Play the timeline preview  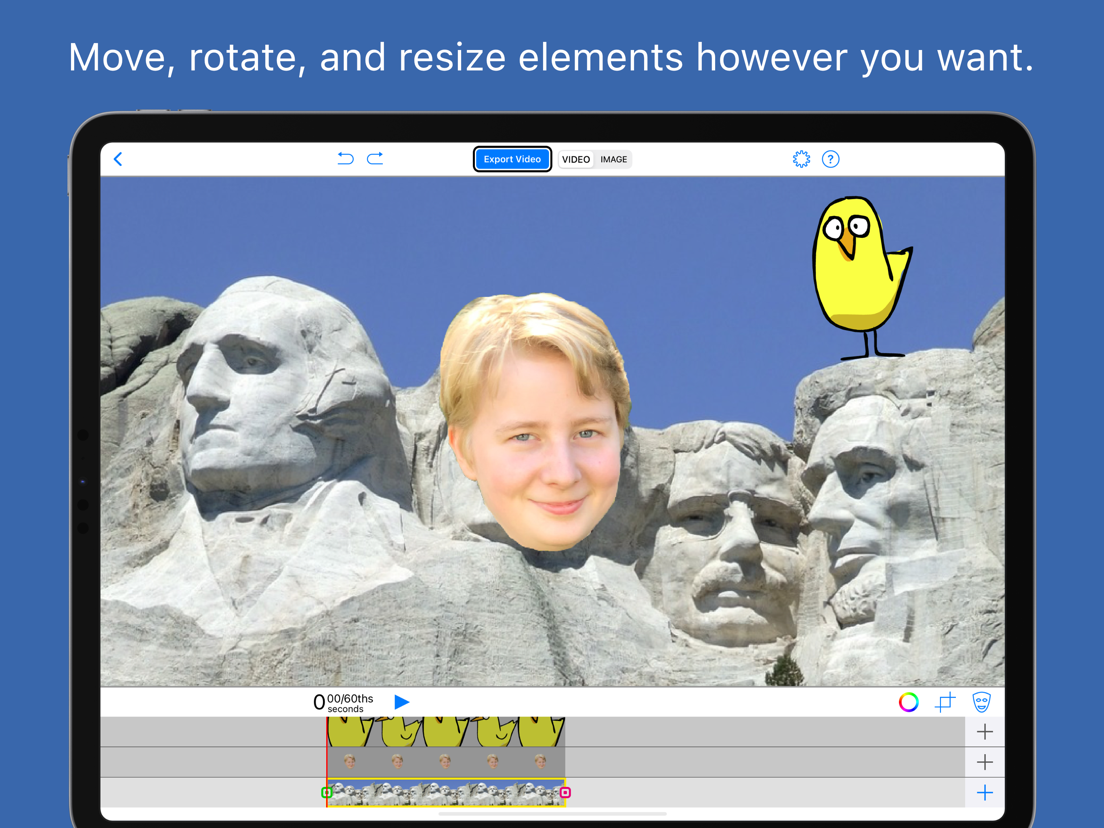tap(402, 702)
